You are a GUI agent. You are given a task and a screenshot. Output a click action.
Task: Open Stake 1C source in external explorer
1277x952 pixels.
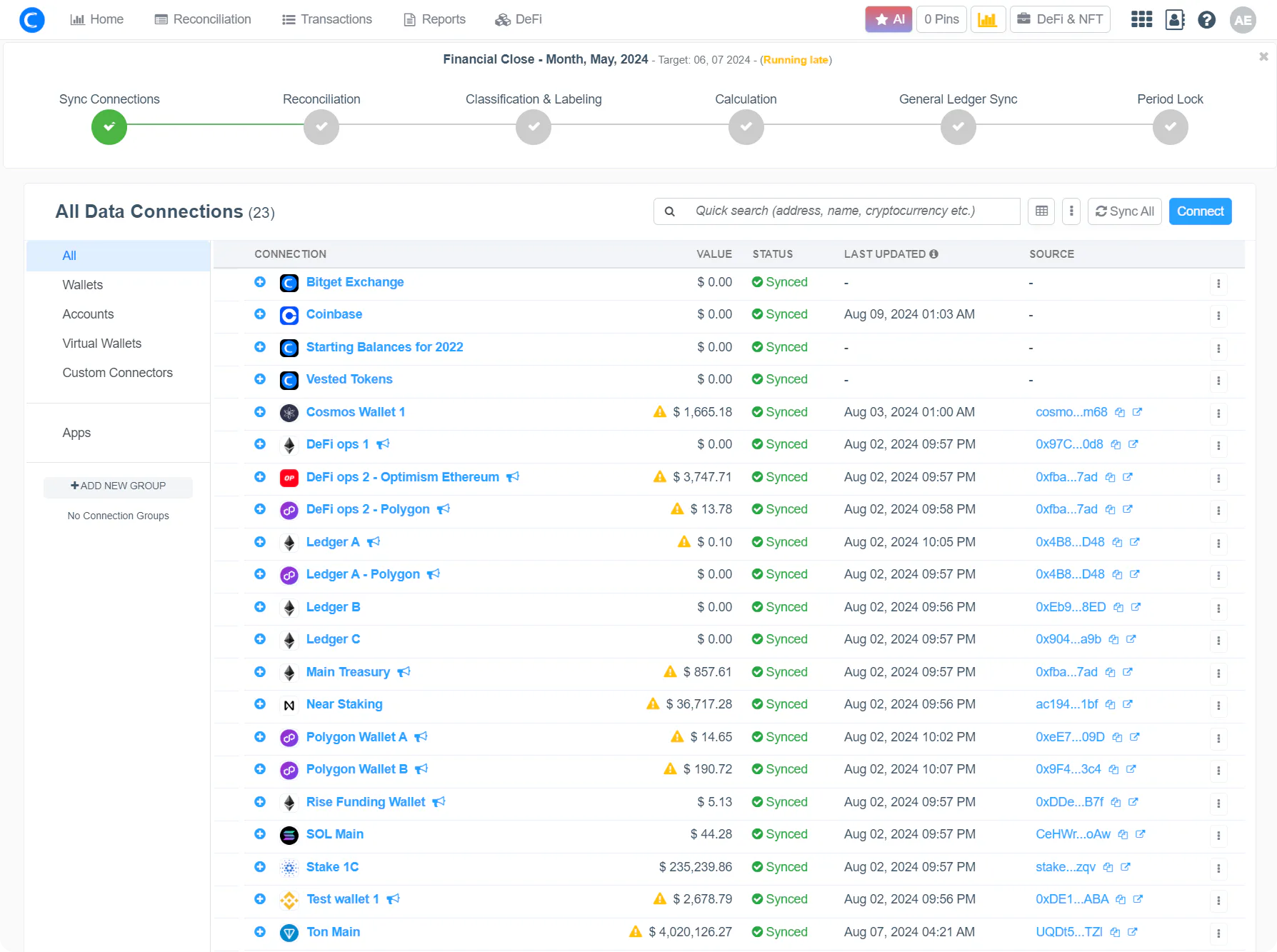(x=1126, y=867)
